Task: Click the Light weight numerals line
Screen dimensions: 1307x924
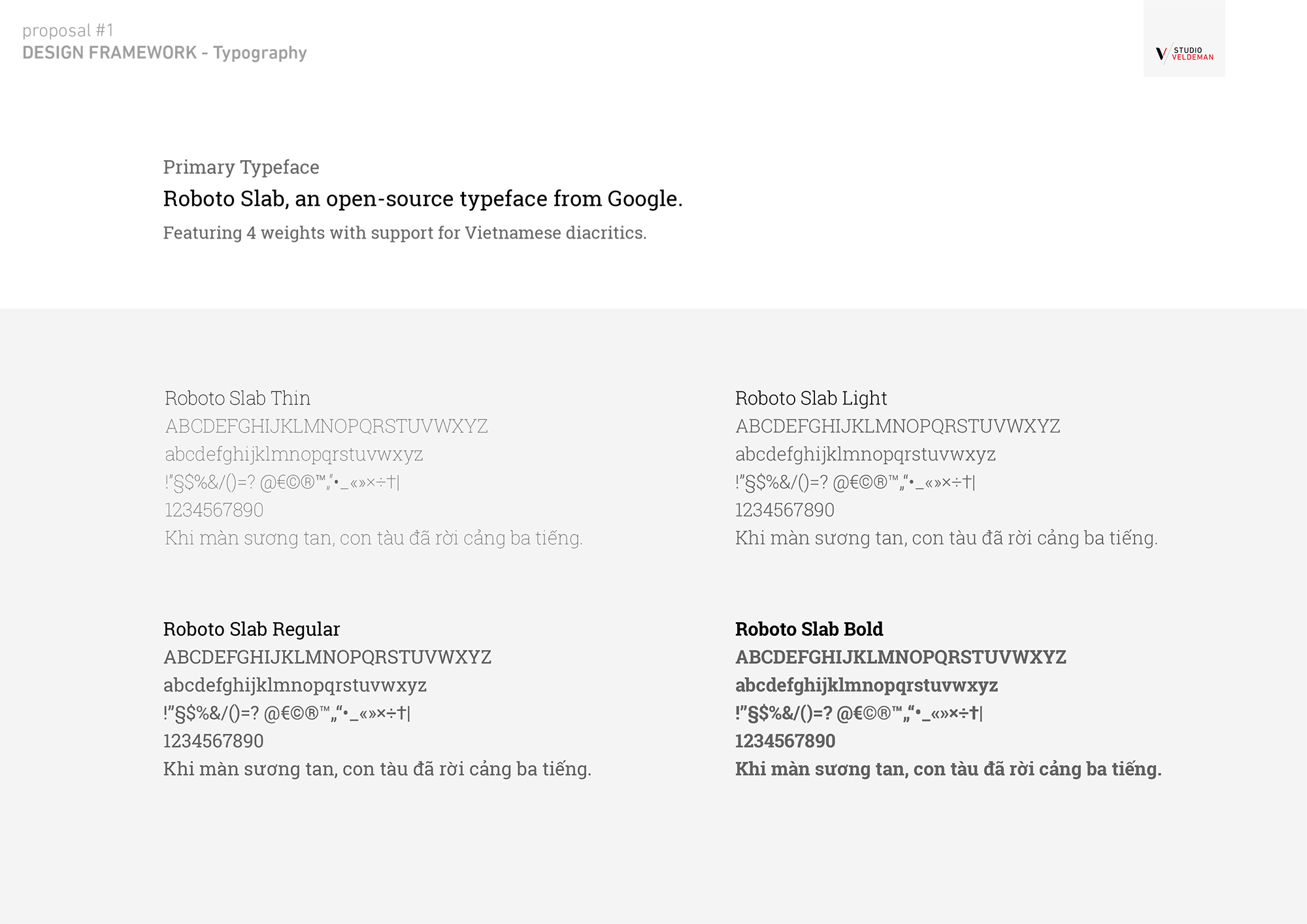Action: [784, 510]
